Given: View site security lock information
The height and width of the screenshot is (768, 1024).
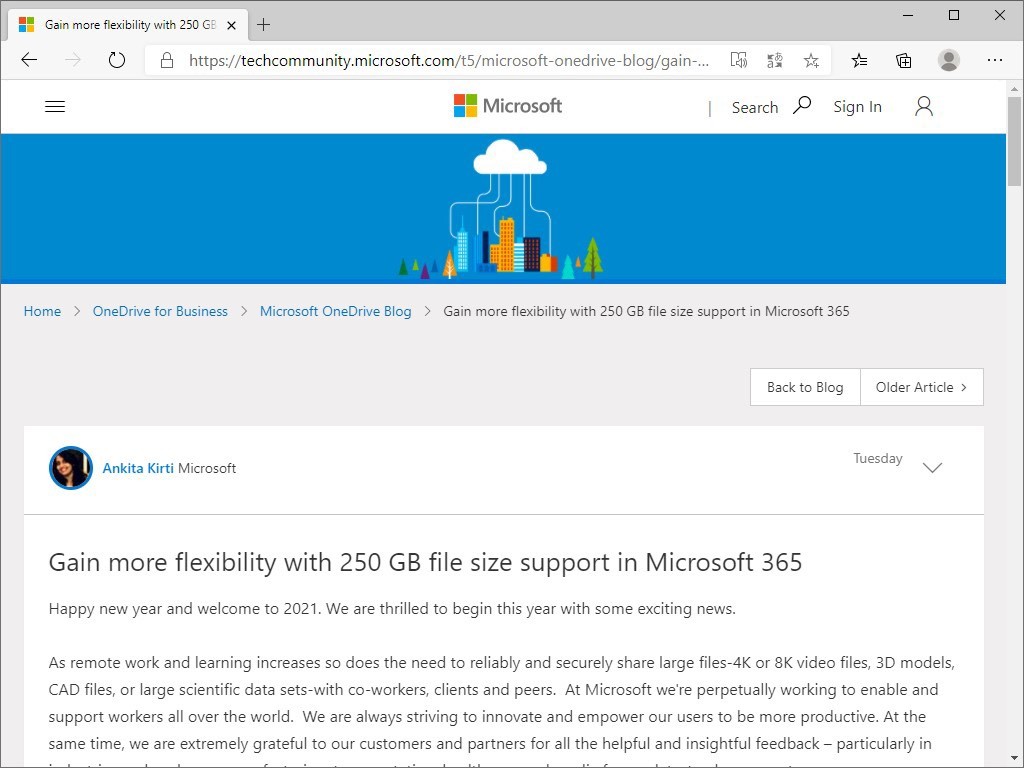Looking at the screenshot, I should click(167, 61).
